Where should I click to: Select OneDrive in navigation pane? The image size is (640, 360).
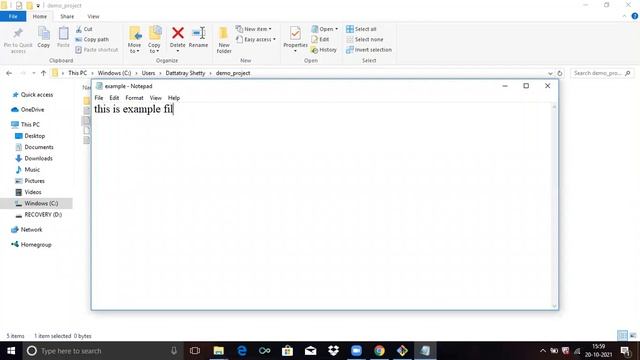tap(32, 109)
